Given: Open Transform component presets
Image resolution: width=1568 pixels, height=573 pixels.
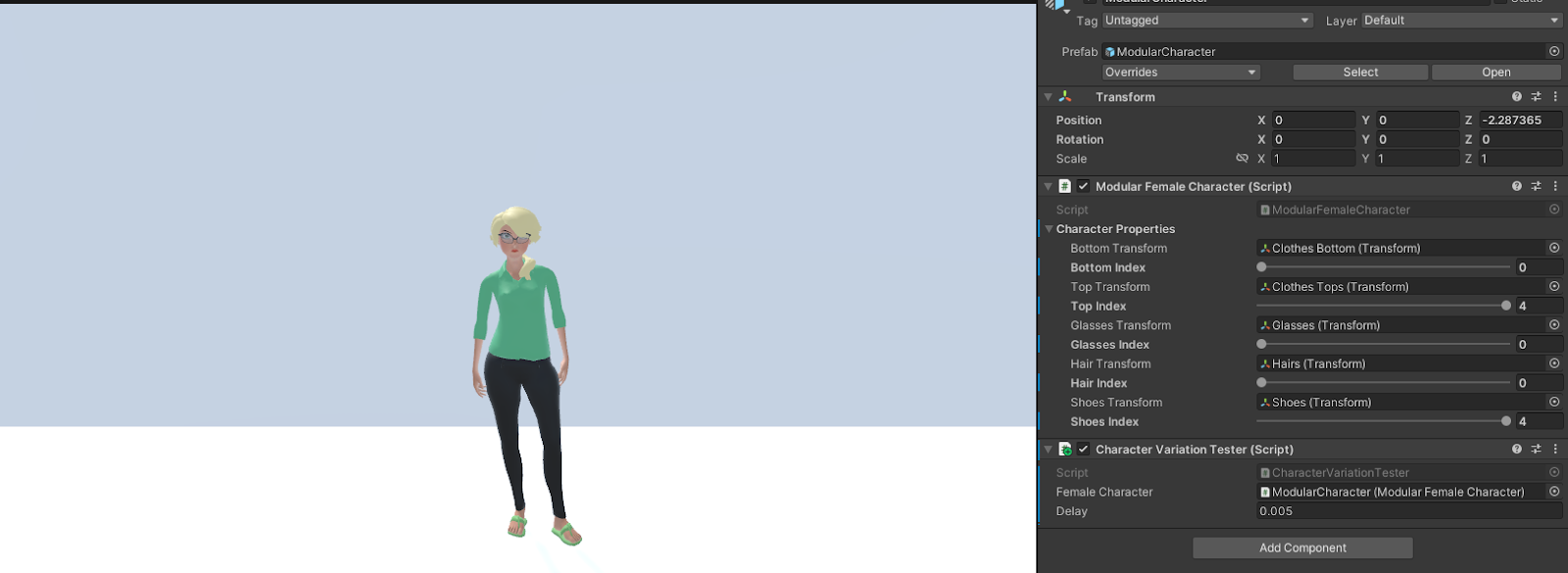Looking at the screenshot, I should coord(1536,97).
